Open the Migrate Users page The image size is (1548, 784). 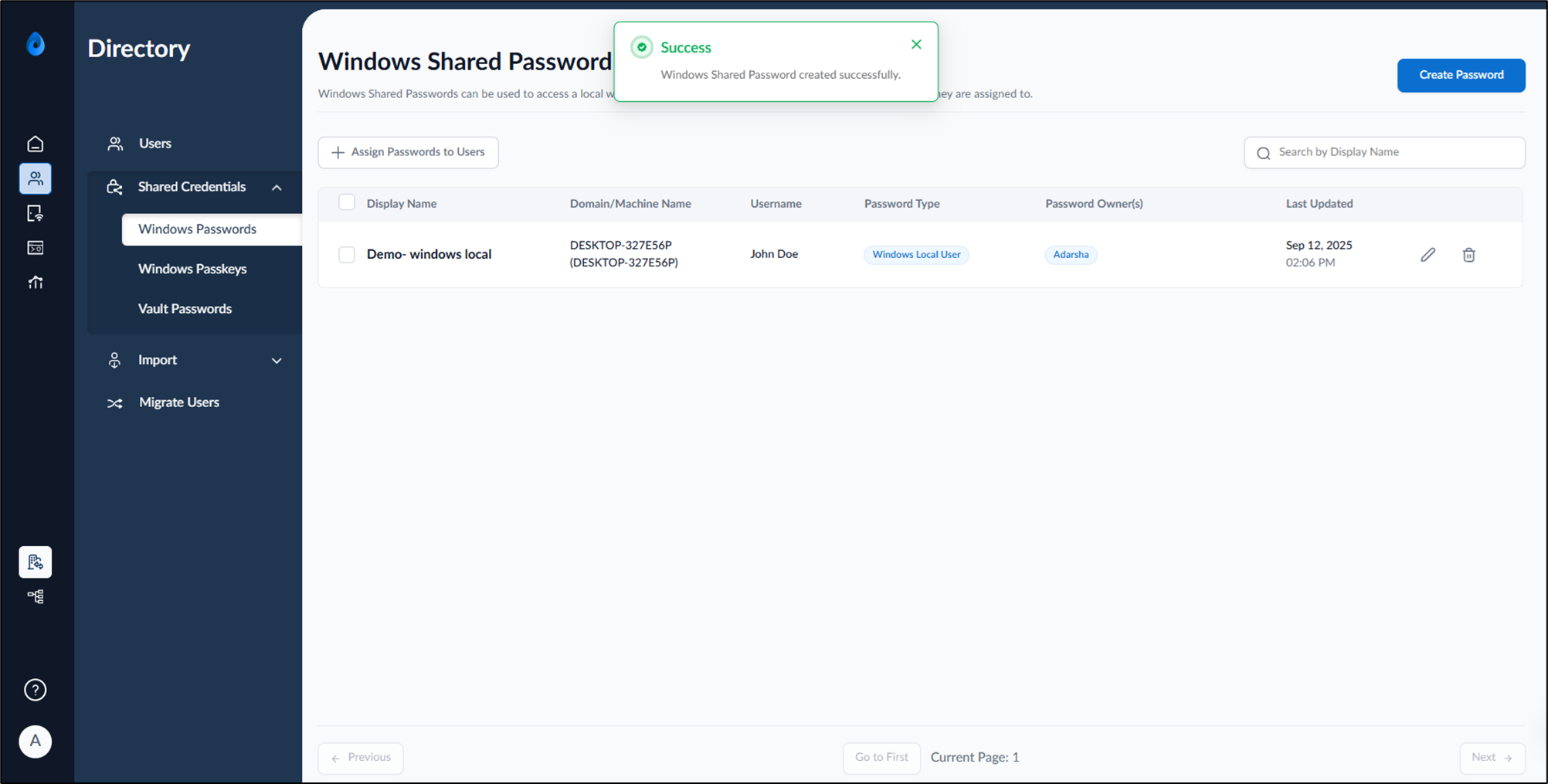(178, 402)
